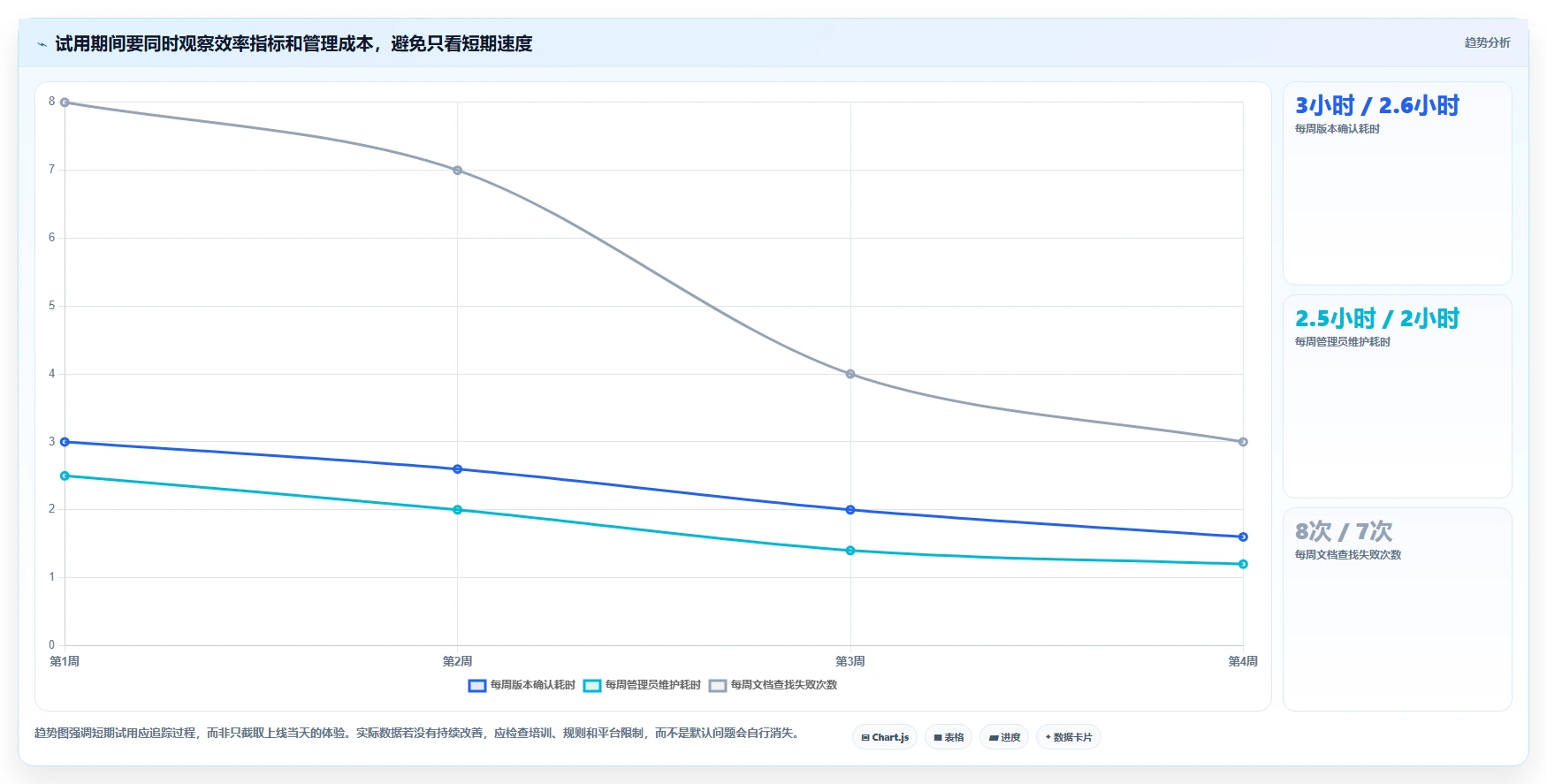Toggle the 每周文档查找失败次数 series in the legend
The width and height of the screenshot is (1547, 784).
click(x=773, y=685)
